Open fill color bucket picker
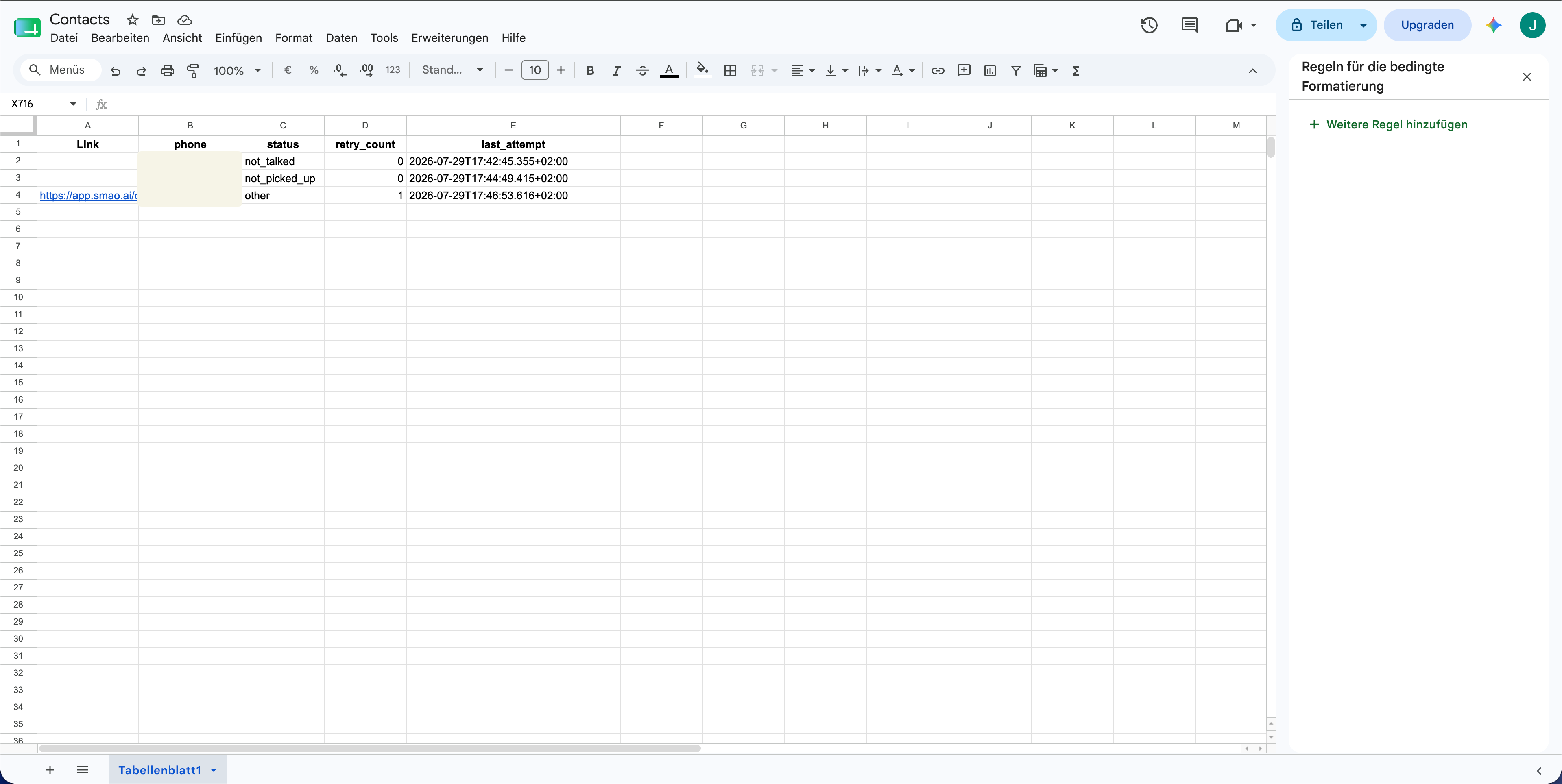This screenshot has height=784, width=1562. (x=702, y=70)
